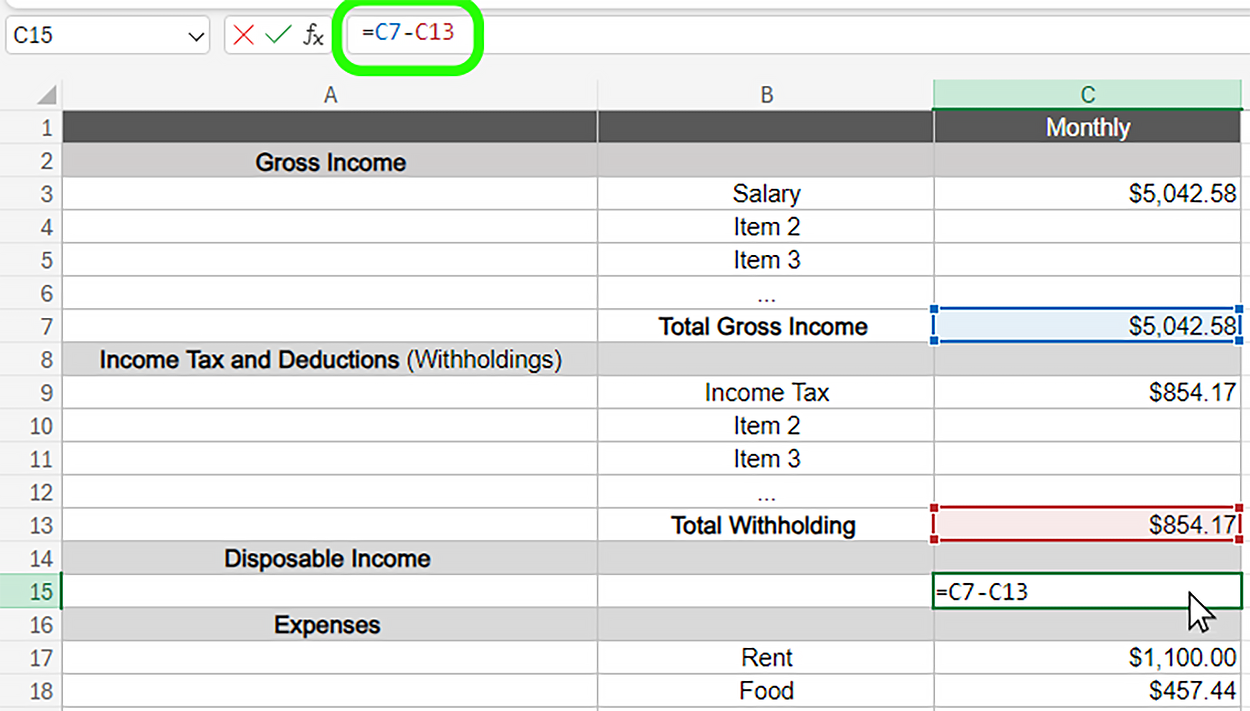This screenshot has height=711, width=1250.
Task: Cancel the formula entry with the X icon
Action: tap(243, 35)
